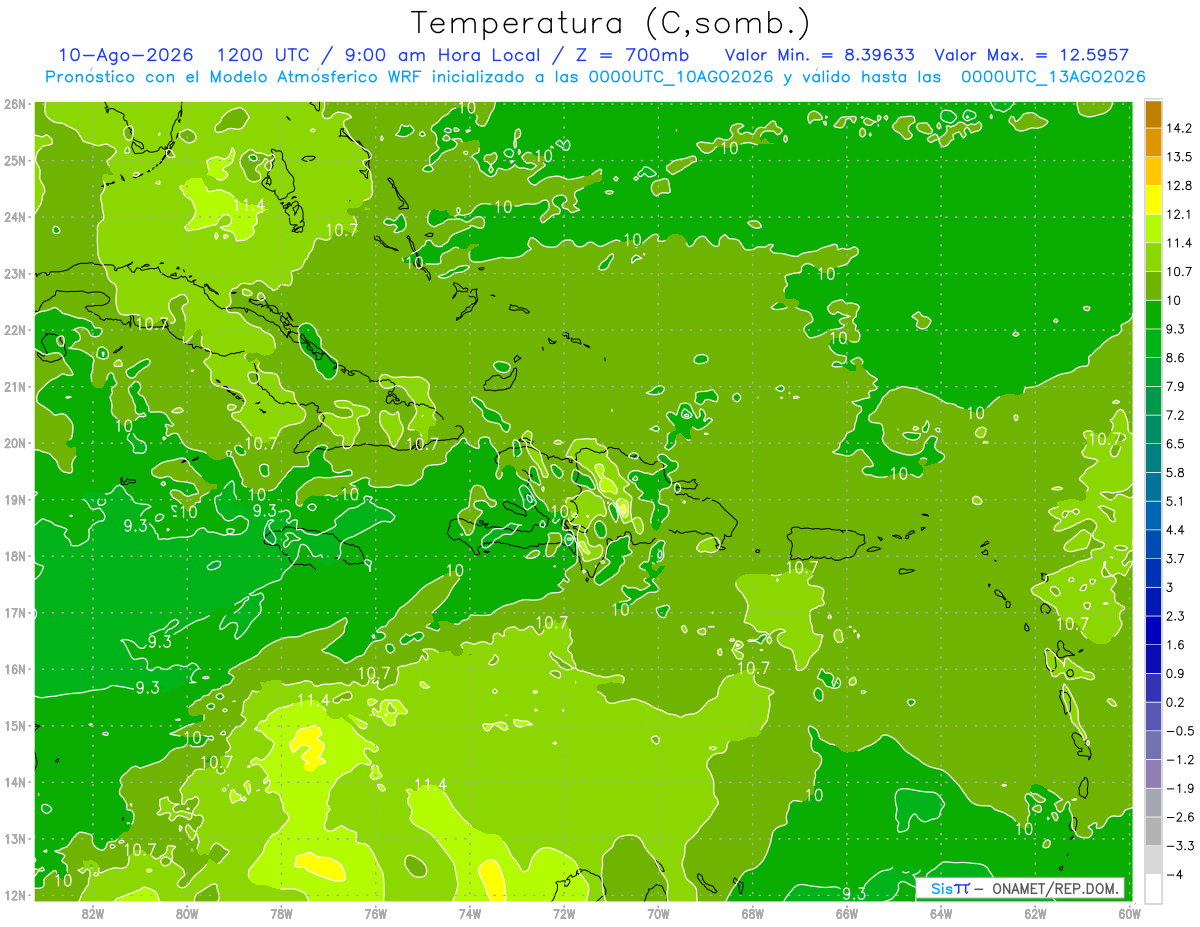
Task: Click the '64W' longitude axis label
Action: [940, 912]
